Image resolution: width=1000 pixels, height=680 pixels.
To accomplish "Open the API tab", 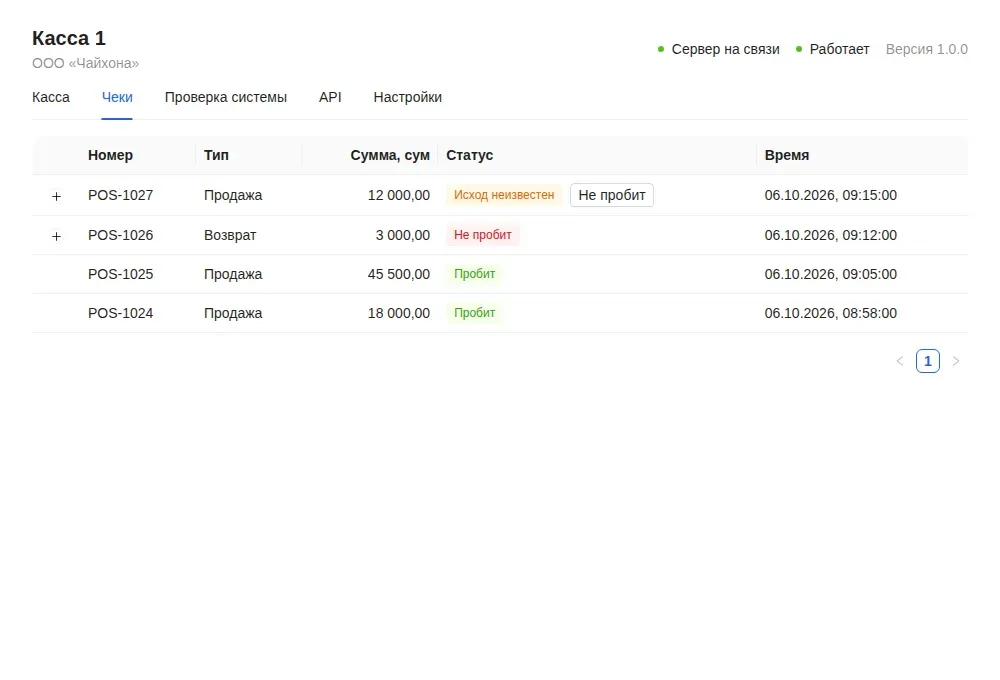I will (330, 97).
